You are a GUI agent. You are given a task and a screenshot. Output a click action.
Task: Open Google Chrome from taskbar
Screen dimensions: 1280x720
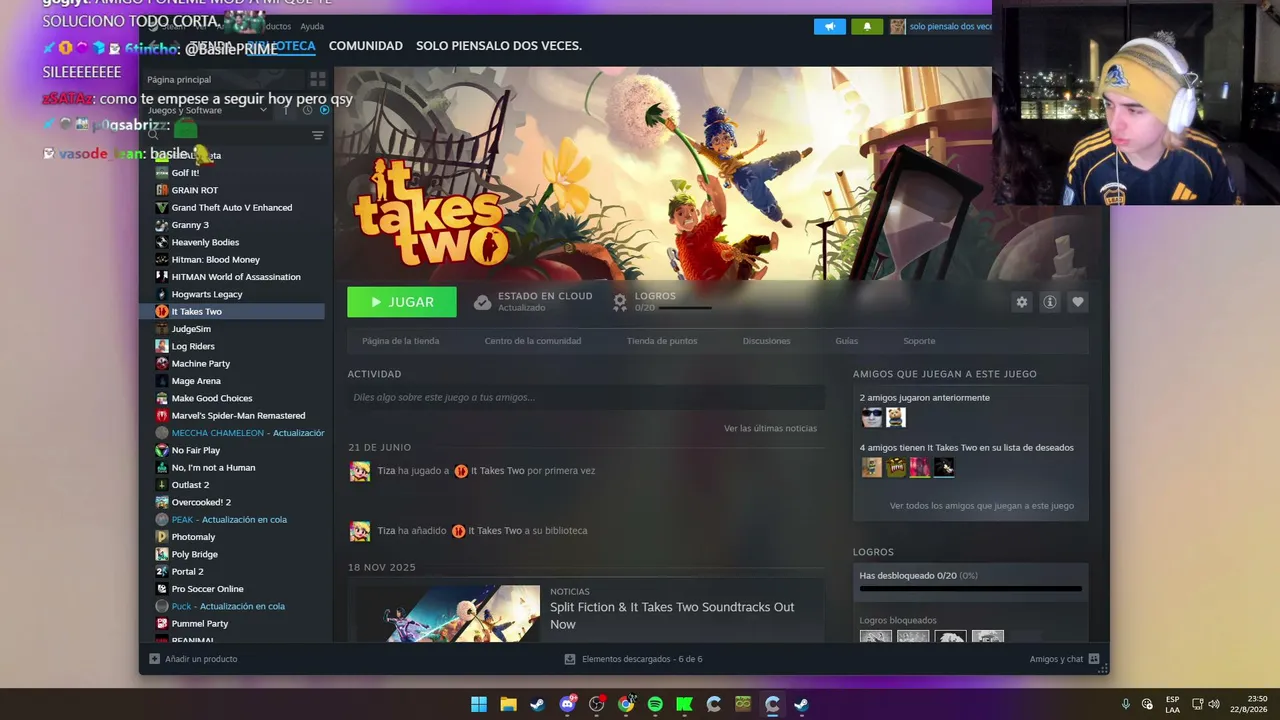626,704
